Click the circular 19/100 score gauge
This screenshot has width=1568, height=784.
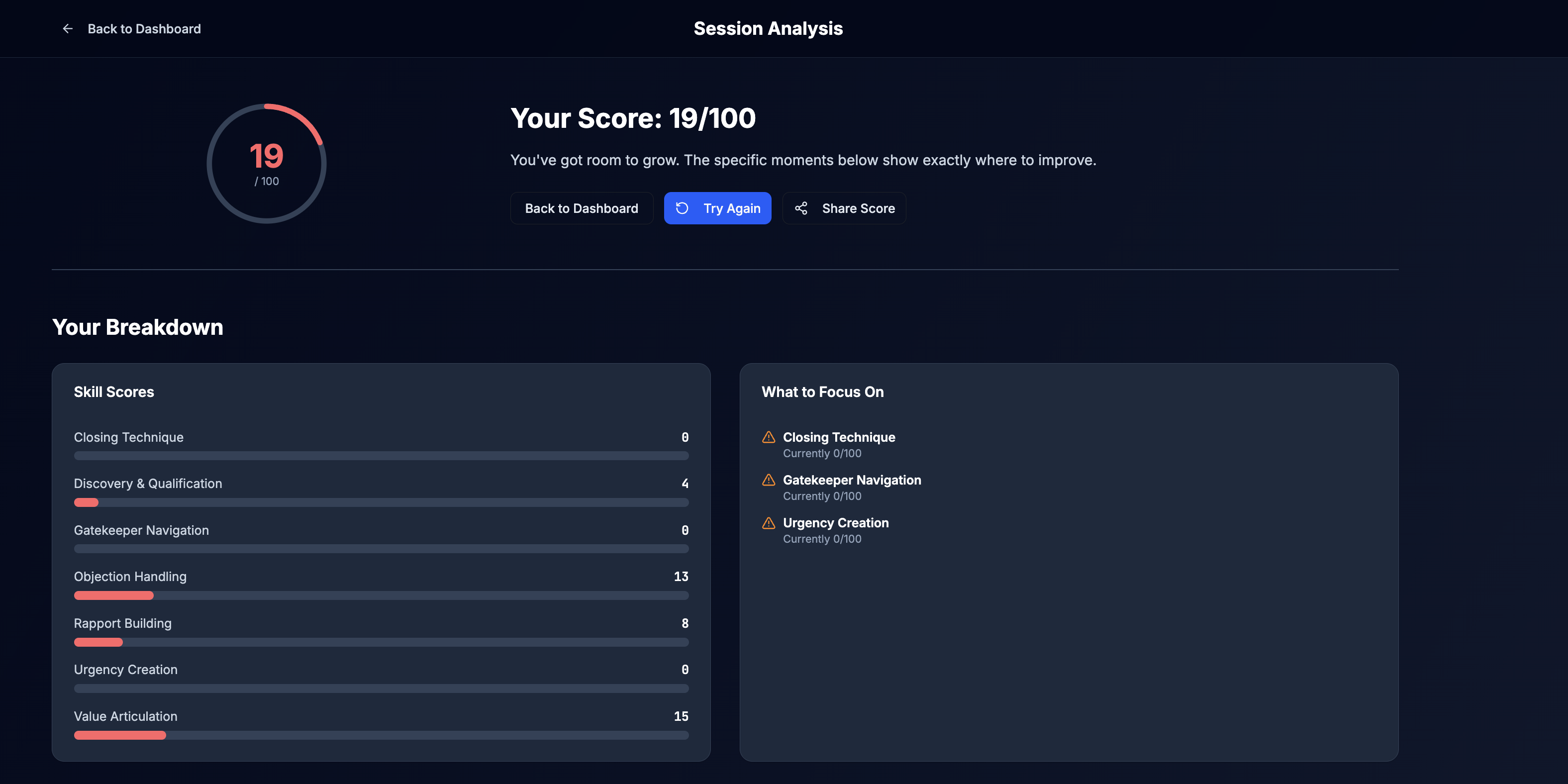point(267,163)
